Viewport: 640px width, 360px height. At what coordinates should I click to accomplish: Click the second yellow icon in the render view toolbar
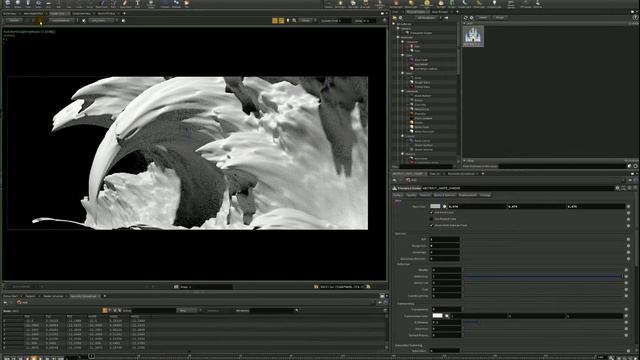pyautogui.click(x=281, y=20)
